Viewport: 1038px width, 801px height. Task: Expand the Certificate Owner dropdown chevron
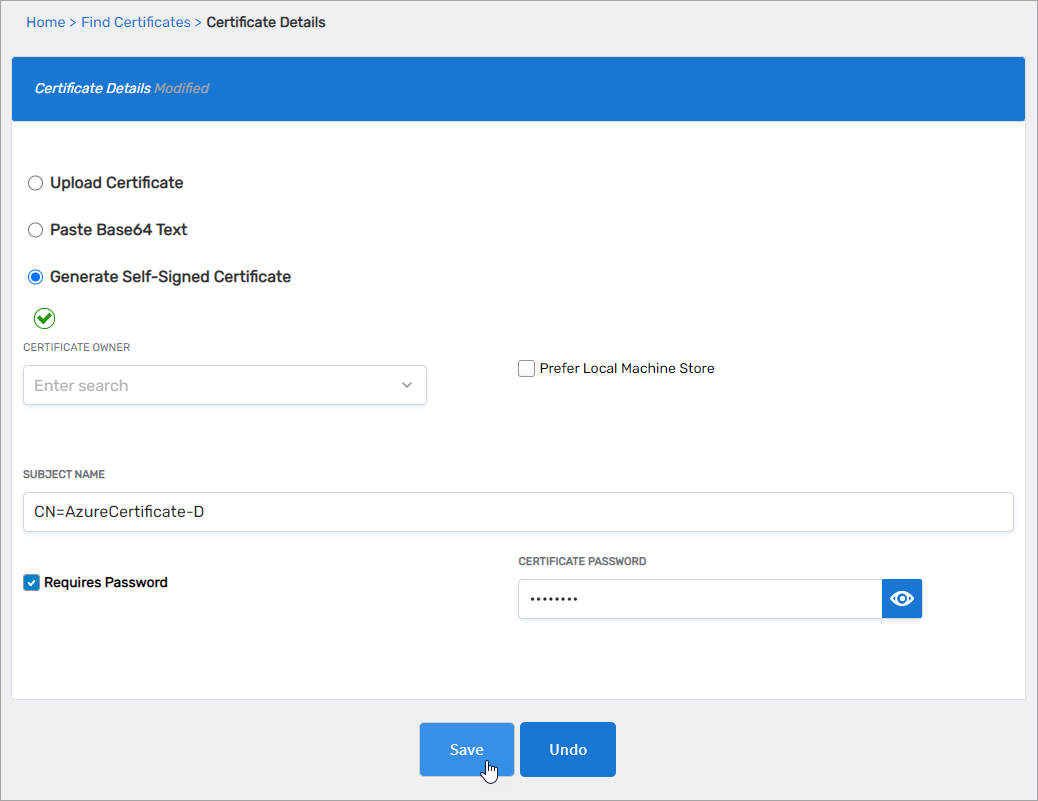click(x=407, y=385)
